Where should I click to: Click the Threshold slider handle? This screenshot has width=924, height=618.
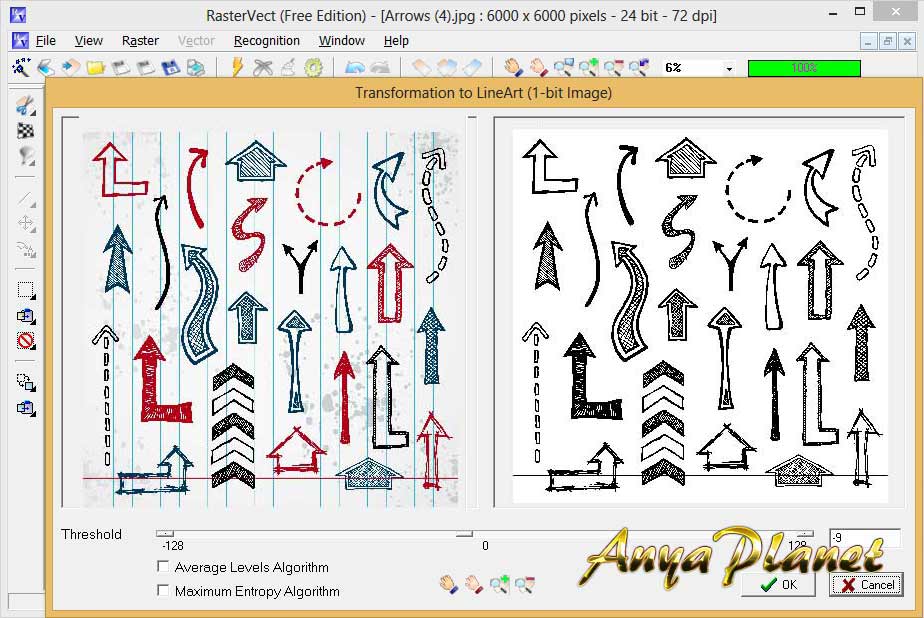[464, 534]
